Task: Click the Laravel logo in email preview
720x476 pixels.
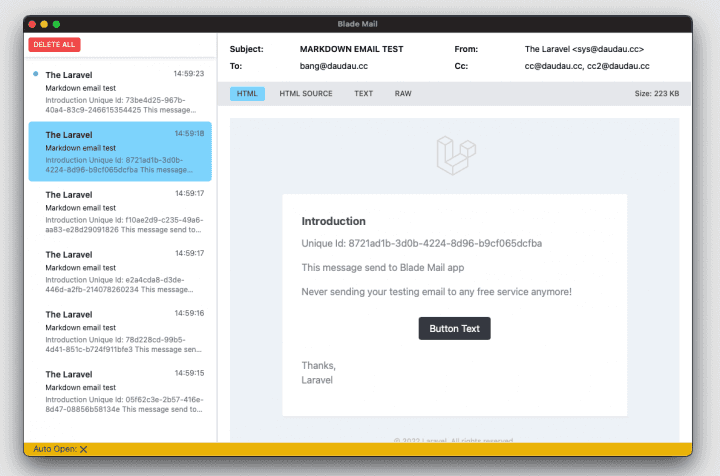Action: click(456, 155)
